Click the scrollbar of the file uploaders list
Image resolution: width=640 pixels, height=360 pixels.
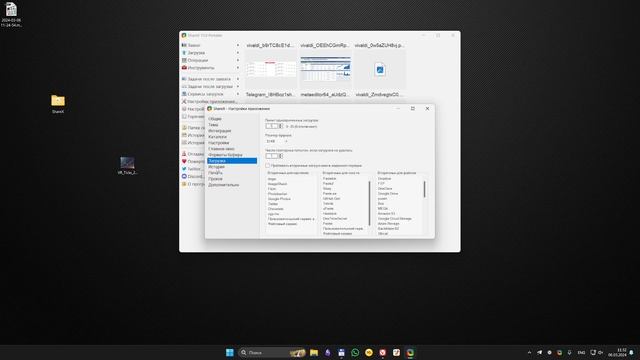pyautogui.click(x=424, y=189)
